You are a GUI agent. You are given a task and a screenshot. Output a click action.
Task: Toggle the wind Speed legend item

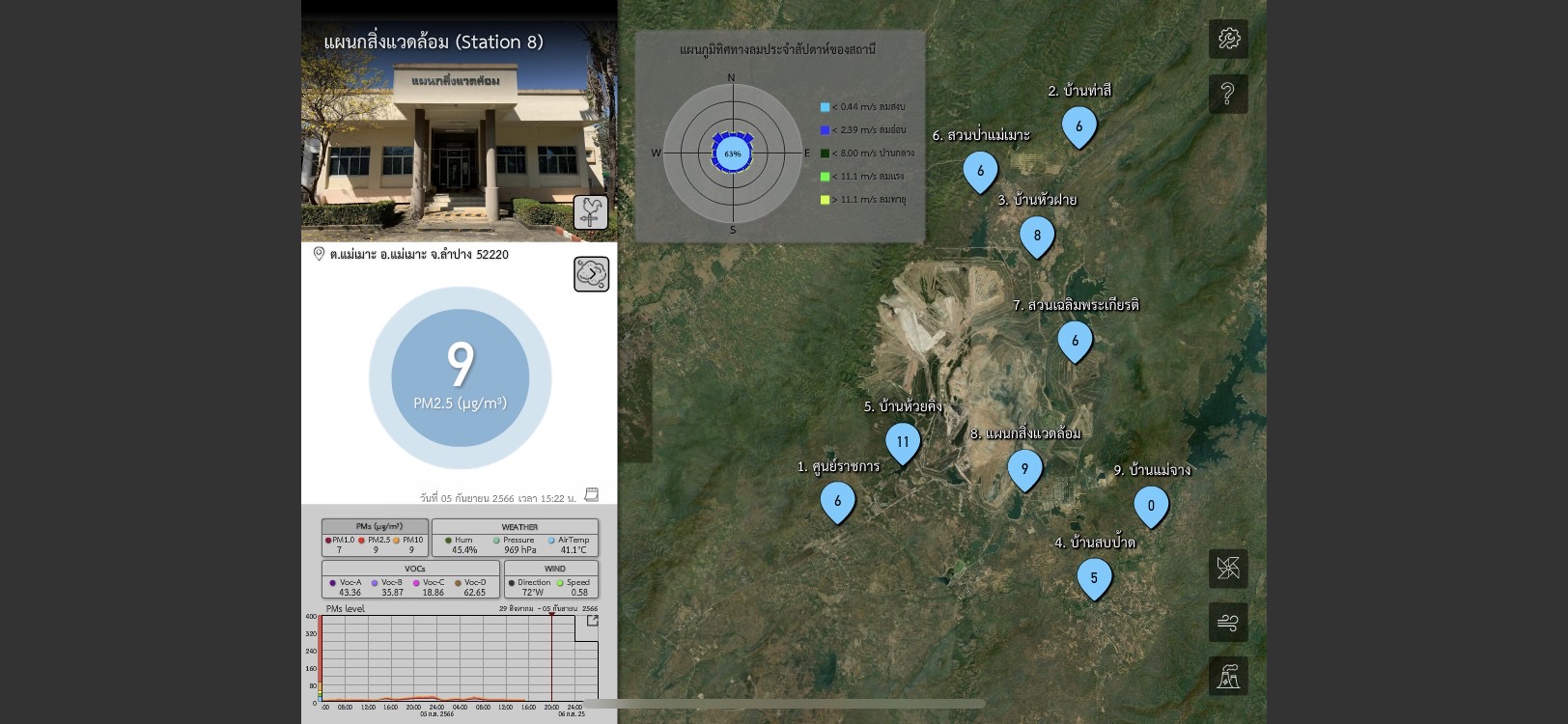(x=577, y=583)
